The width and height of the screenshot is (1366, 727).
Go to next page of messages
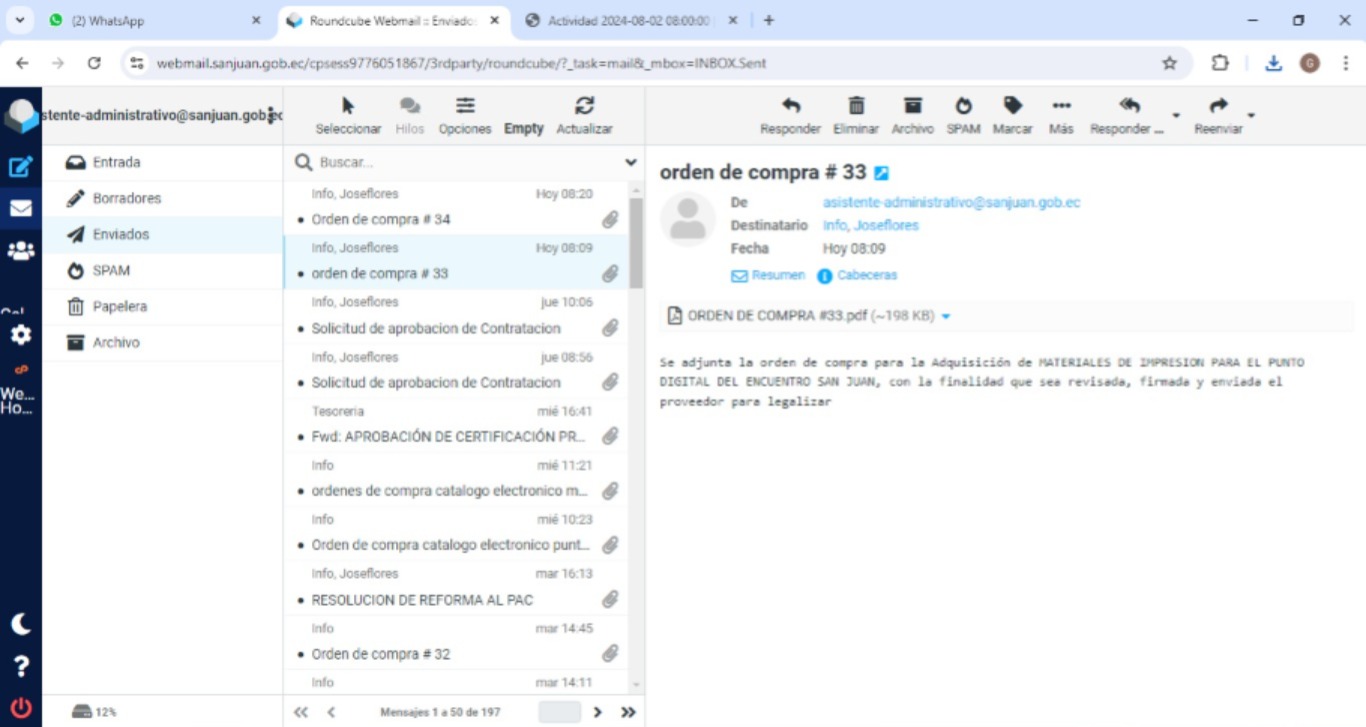coord(598,712)
